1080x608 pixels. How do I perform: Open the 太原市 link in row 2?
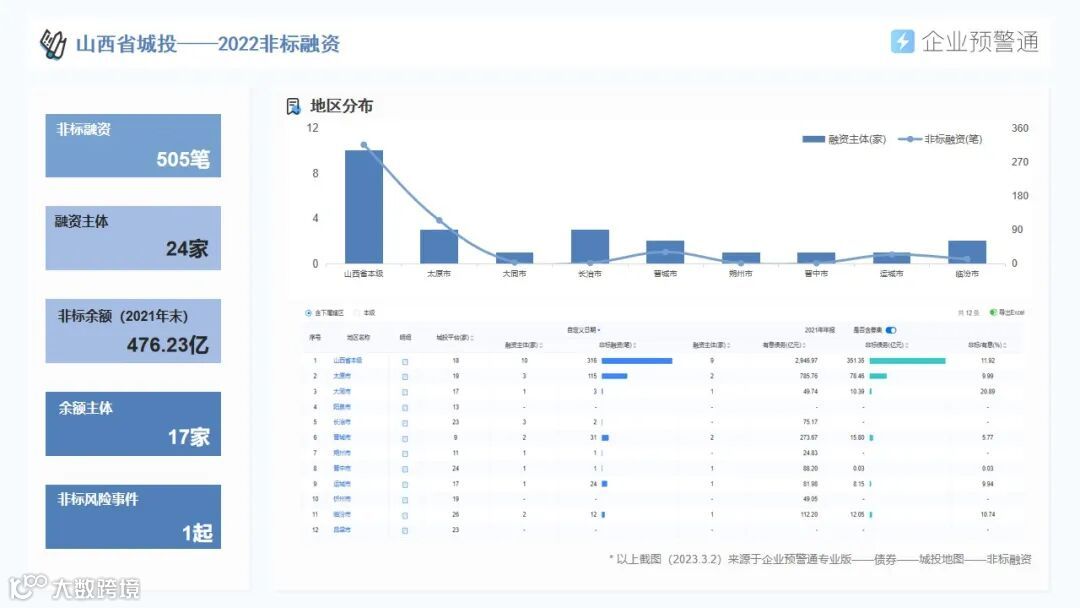click(x=342, y=376)
